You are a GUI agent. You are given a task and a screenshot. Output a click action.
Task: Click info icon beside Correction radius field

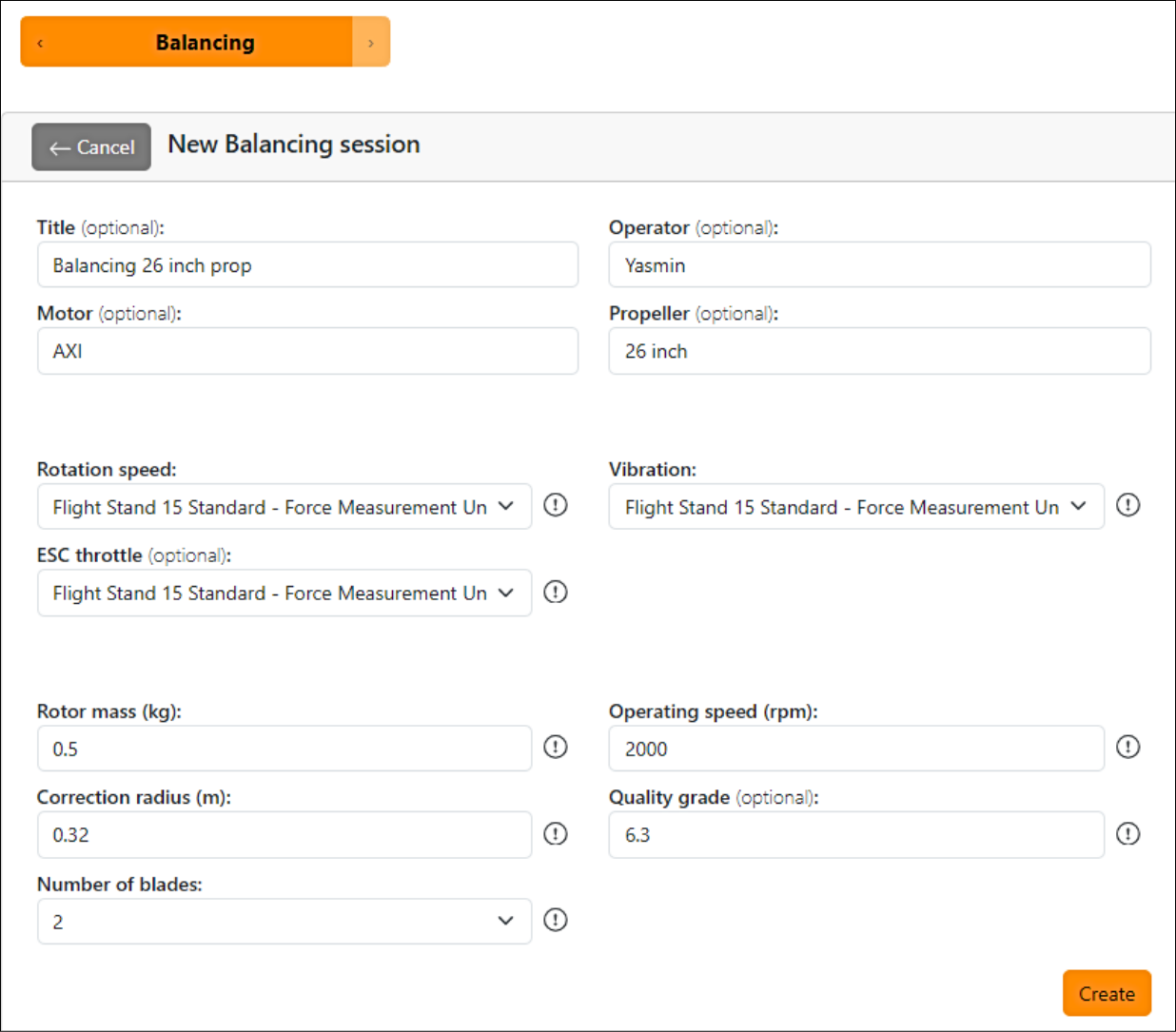tap(555, 834)
